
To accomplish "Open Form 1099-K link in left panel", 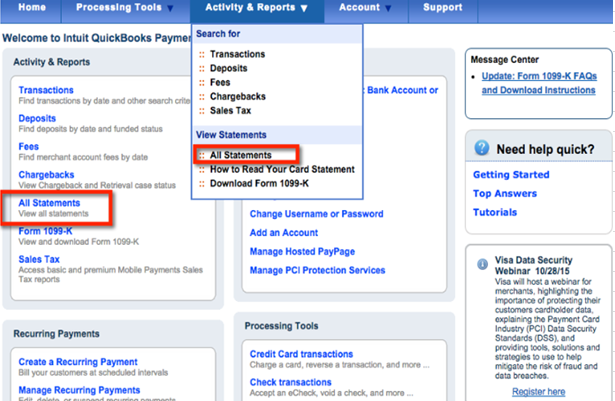I will [45, 231].
